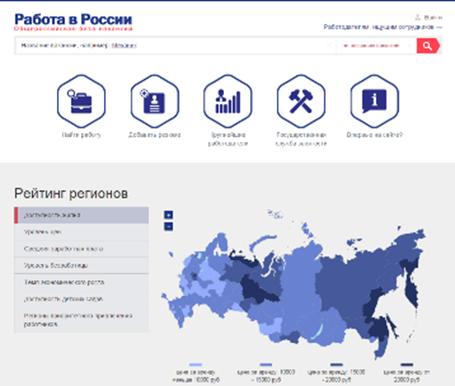Click the text label under the ID card icon
This screenshot has height=386, width=455.
point(155,135)
